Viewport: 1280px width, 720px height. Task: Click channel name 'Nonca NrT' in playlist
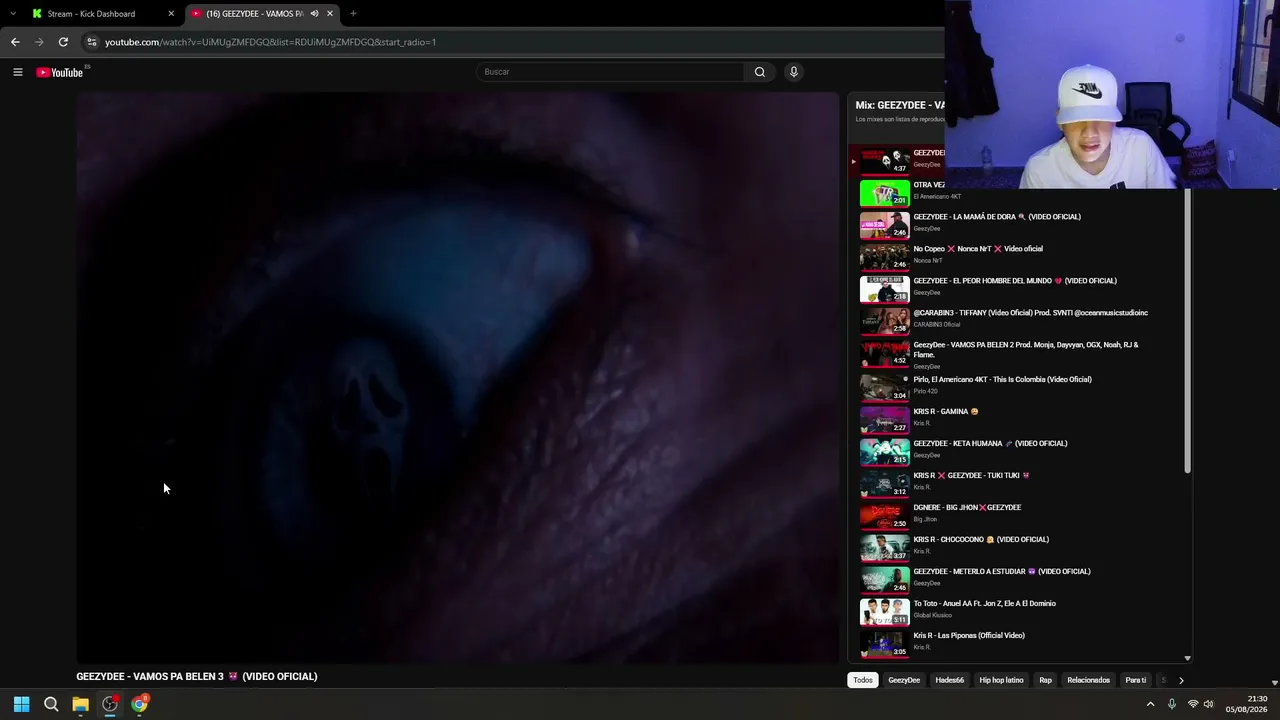[x=927, y=261]
